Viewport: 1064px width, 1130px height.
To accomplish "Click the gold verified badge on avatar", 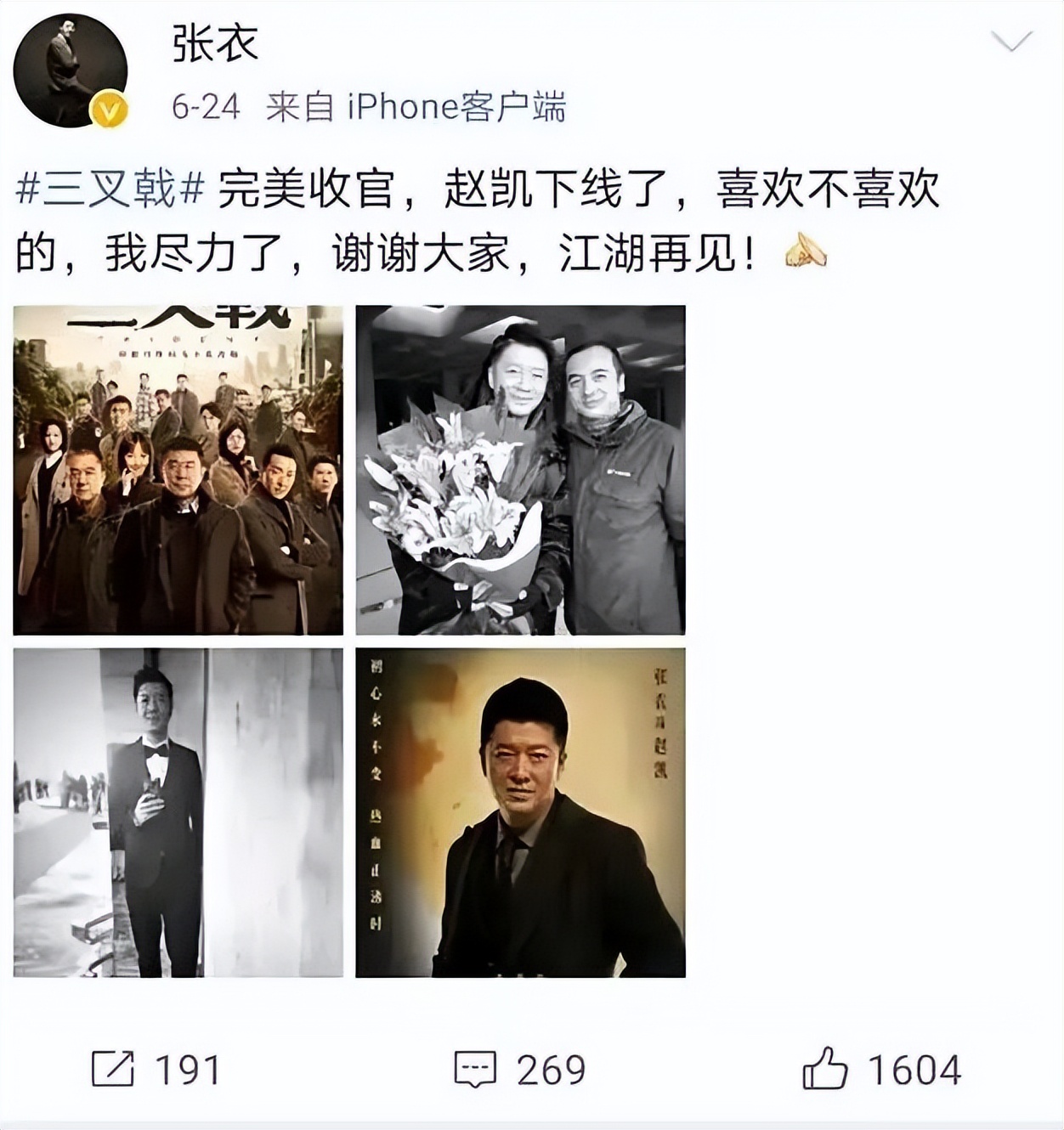I will coord(109,110).
